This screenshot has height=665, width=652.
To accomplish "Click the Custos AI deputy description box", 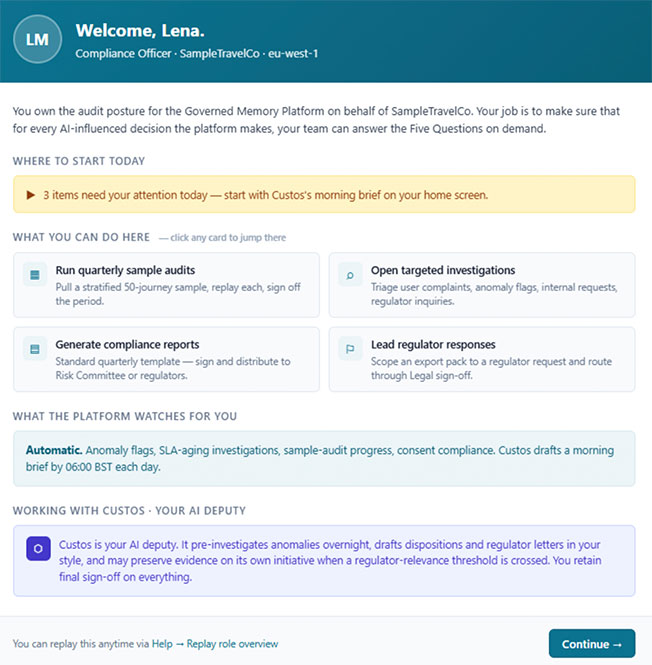I will [x=324, y=561].
